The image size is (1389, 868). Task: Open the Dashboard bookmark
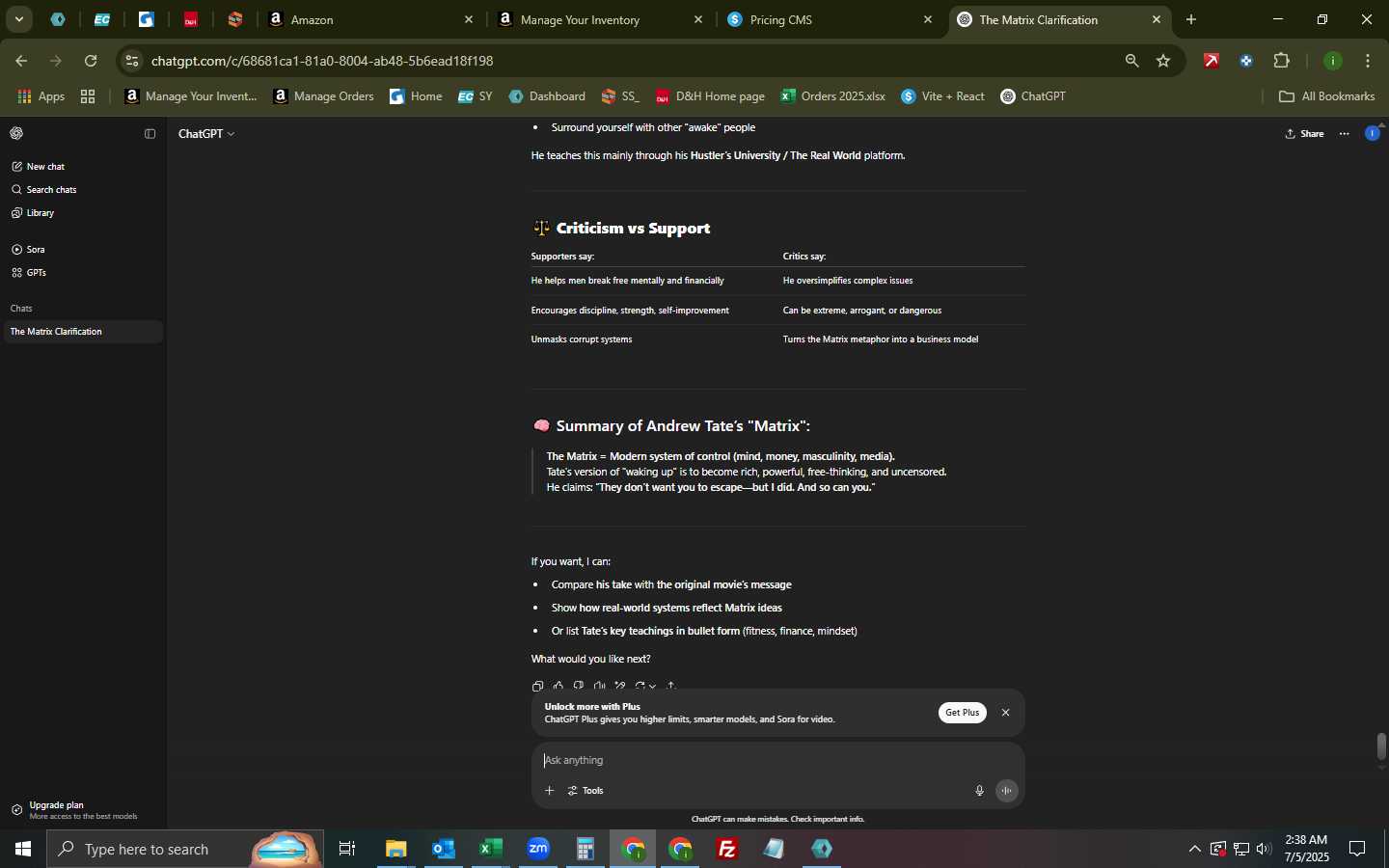(547, 96)
